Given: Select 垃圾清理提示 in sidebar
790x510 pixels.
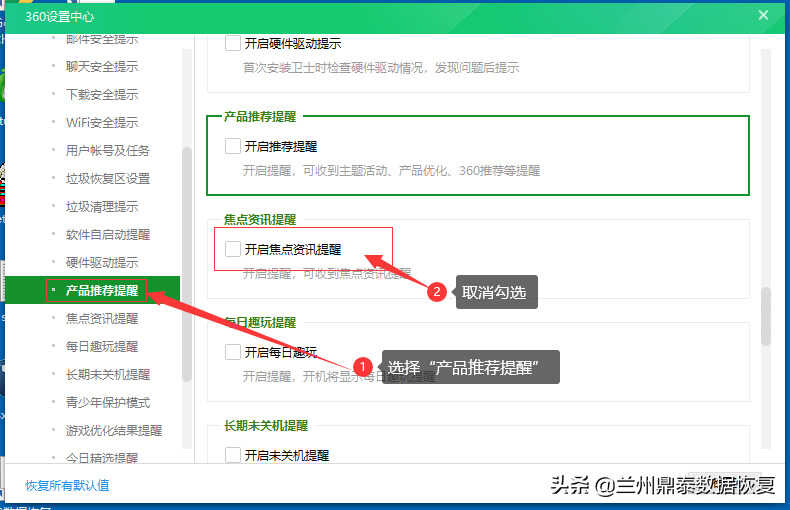Looking at the screenshot, I should coord(102,207).
